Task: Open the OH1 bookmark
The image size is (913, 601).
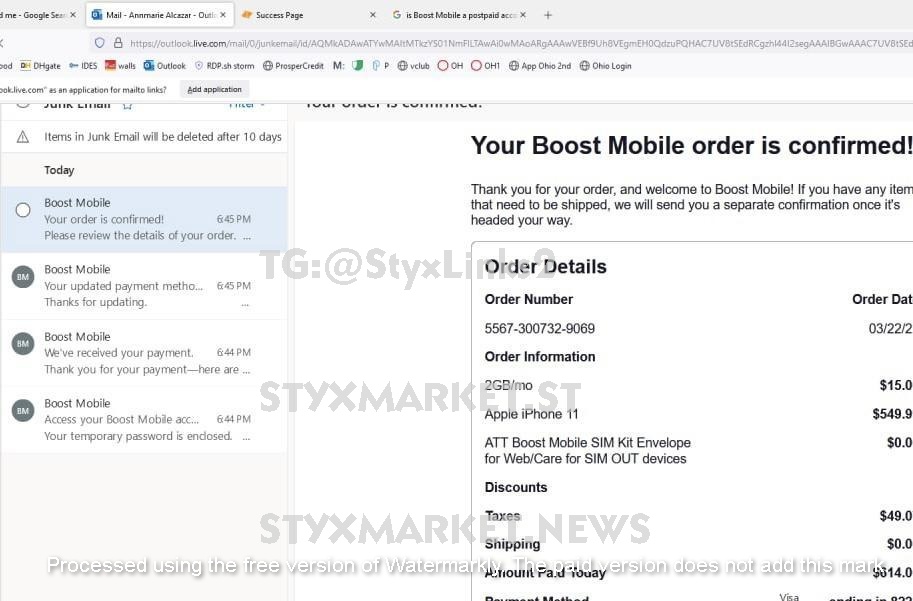Action: (x=485, y=66)
